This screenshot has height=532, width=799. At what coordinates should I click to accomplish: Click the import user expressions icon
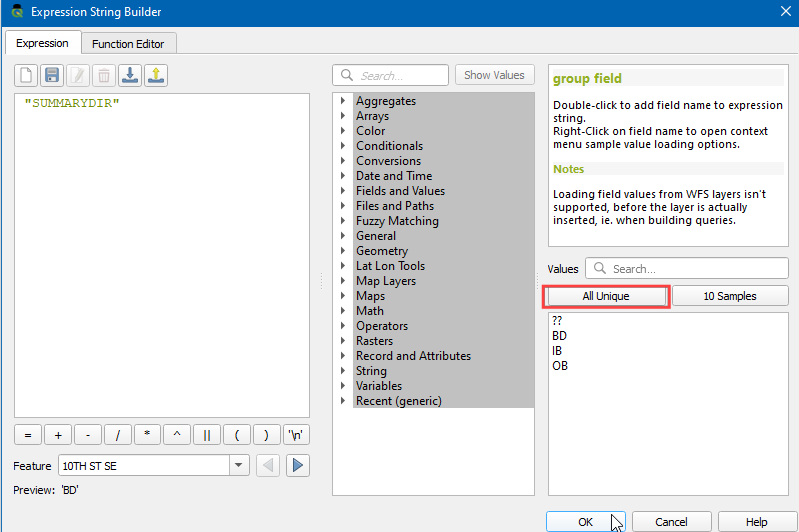coord(130,75)
